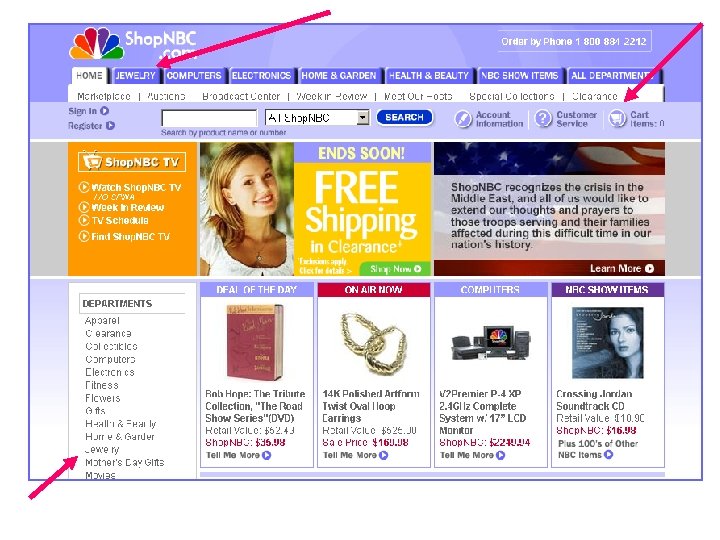Image resolution: width=720 pixels, height=540 pixels.
Task: Switch to the ELECTRONICS tab
Action: click(x=261, y=76)
